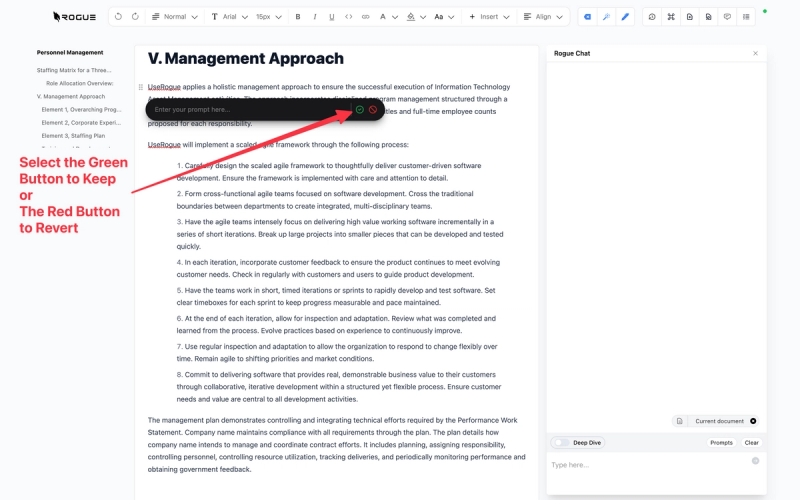Go to Role Allocation Overview outline entry
This screenshot has height=500, width=800.
click(x=80, y=83)
